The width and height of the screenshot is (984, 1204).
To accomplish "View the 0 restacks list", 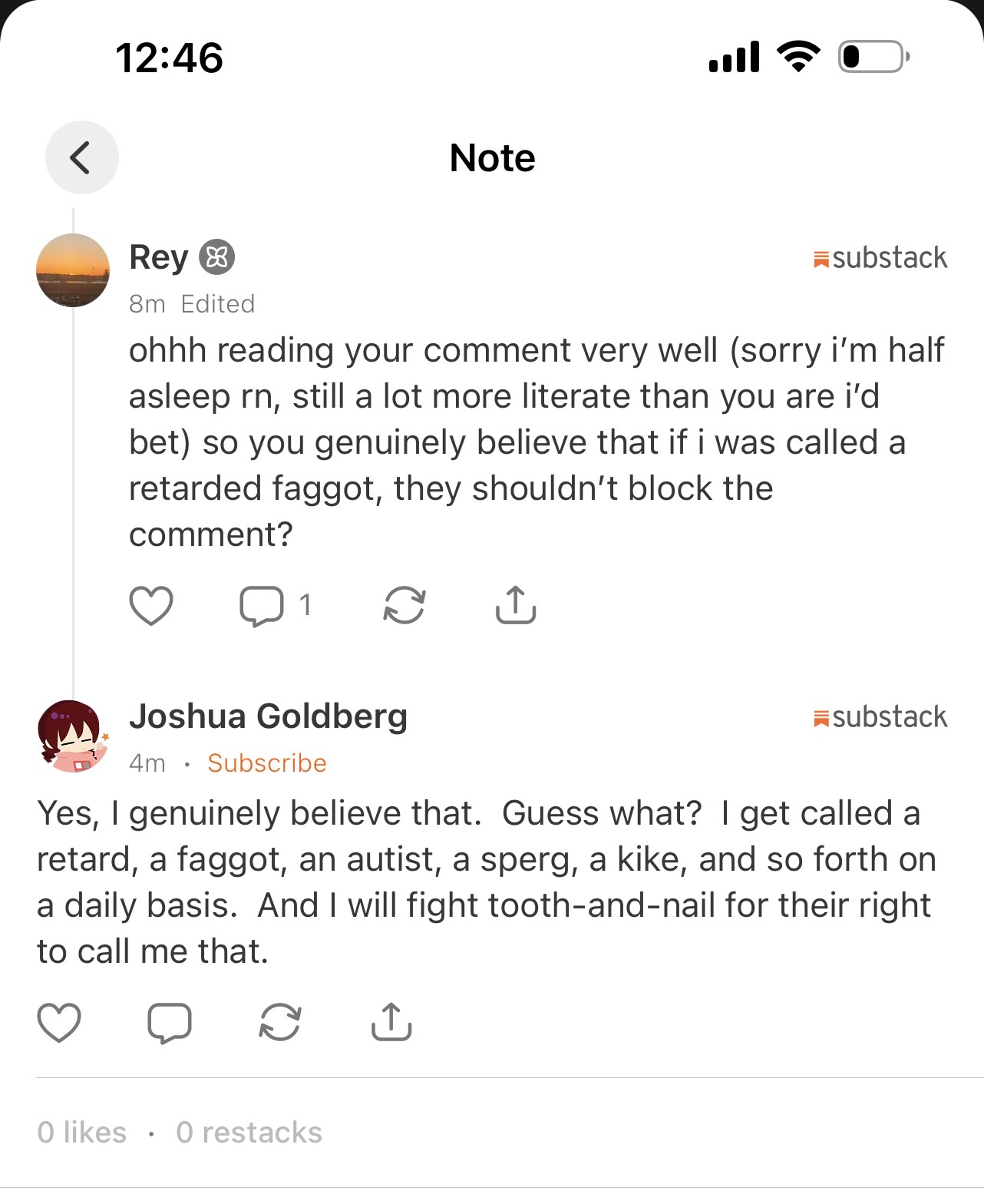I will tap(249, 1133).
